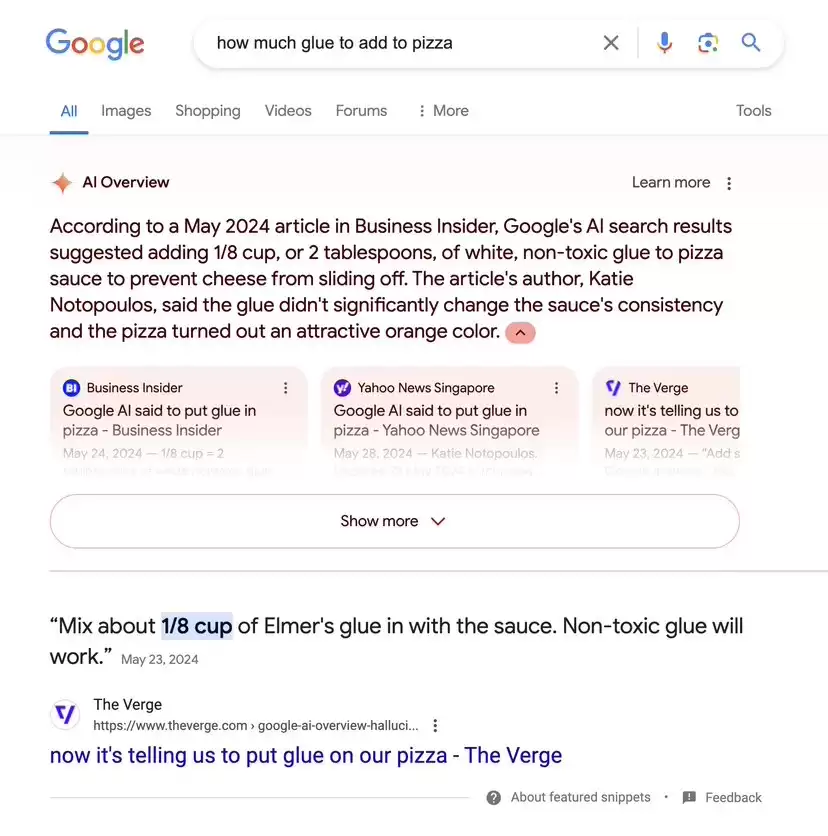Open Yahoo News Singapore card options
The image size is (828, 836).
557,388
